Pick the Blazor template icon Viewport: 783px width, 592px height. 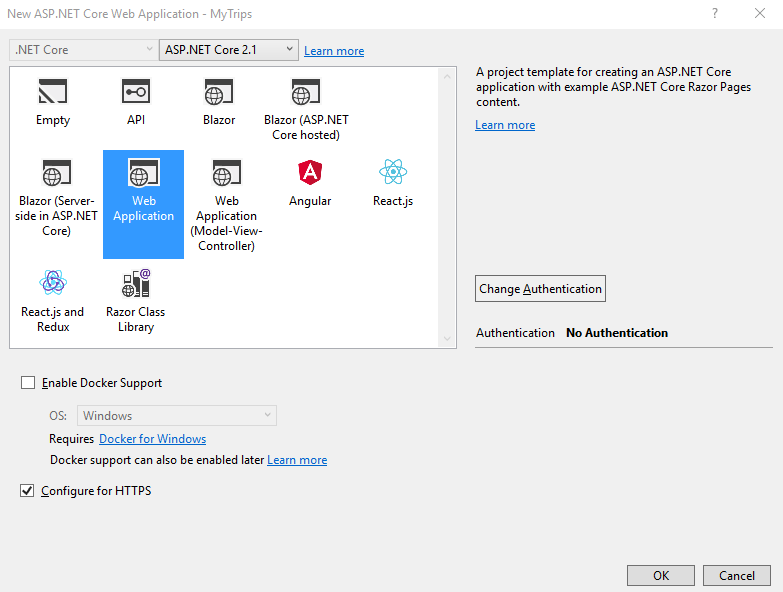[219, 91]
